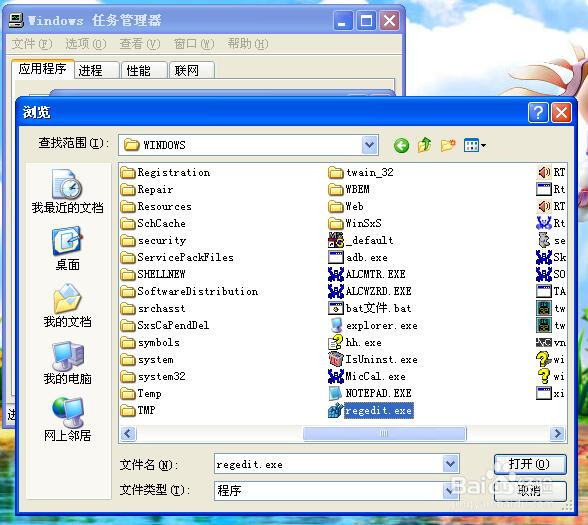The image size is (588, 525).
Task: Select the srchasst folder
Action: (x=153, y=308)
